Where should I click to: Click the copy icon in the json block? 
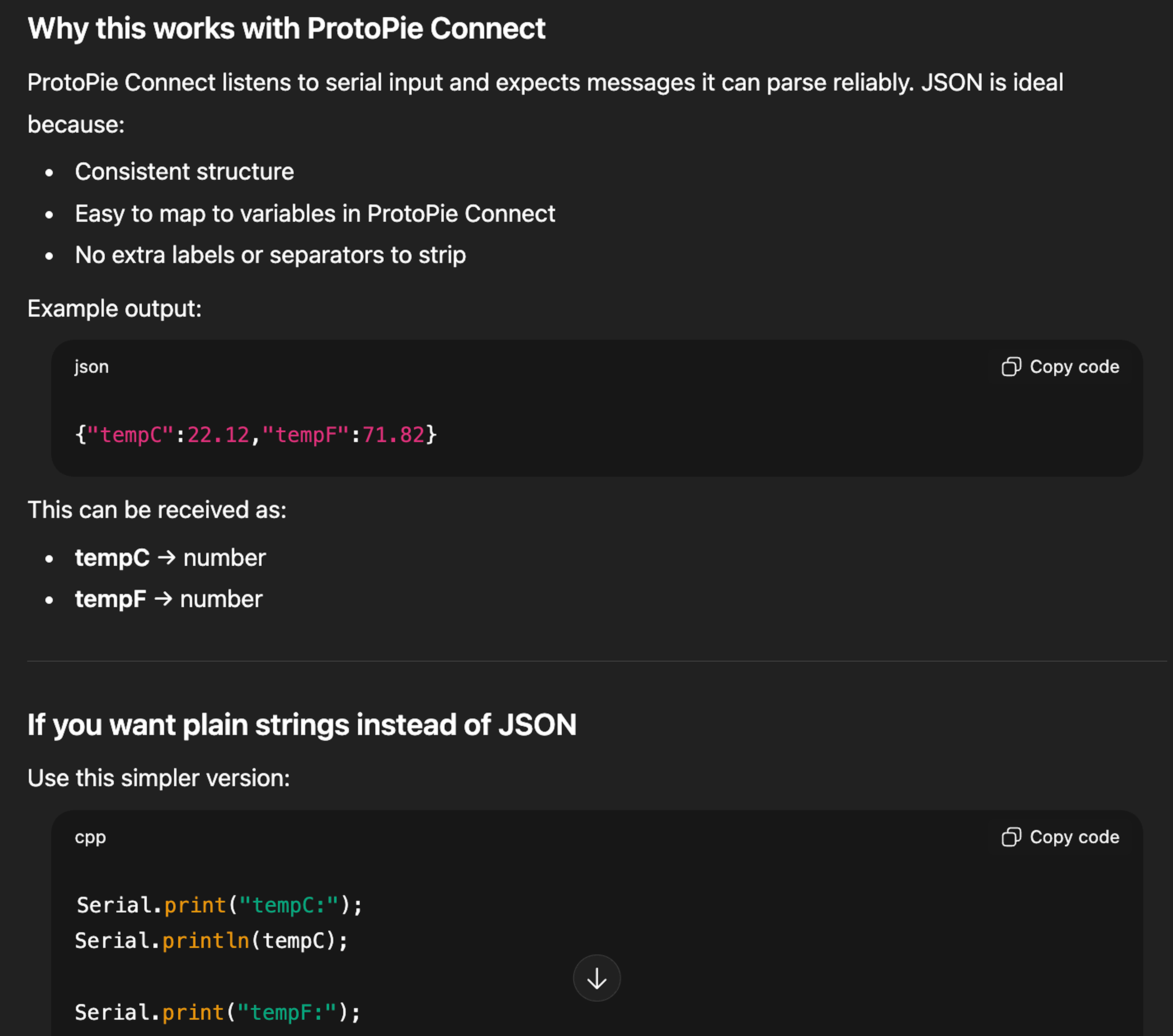[x=1011, y=367]
